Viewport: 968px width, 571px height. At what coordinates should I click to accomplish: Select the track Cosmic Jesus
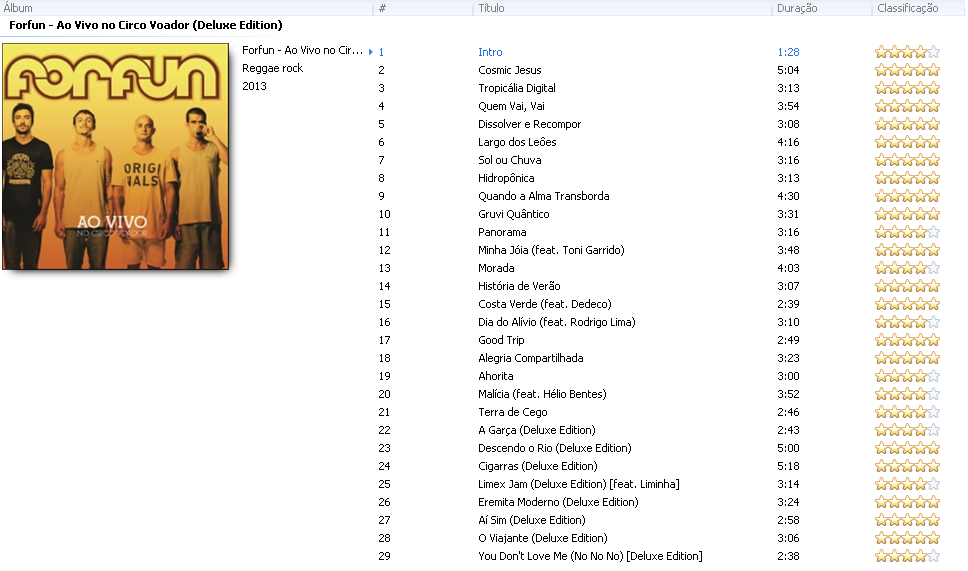[x=509, y=70]
